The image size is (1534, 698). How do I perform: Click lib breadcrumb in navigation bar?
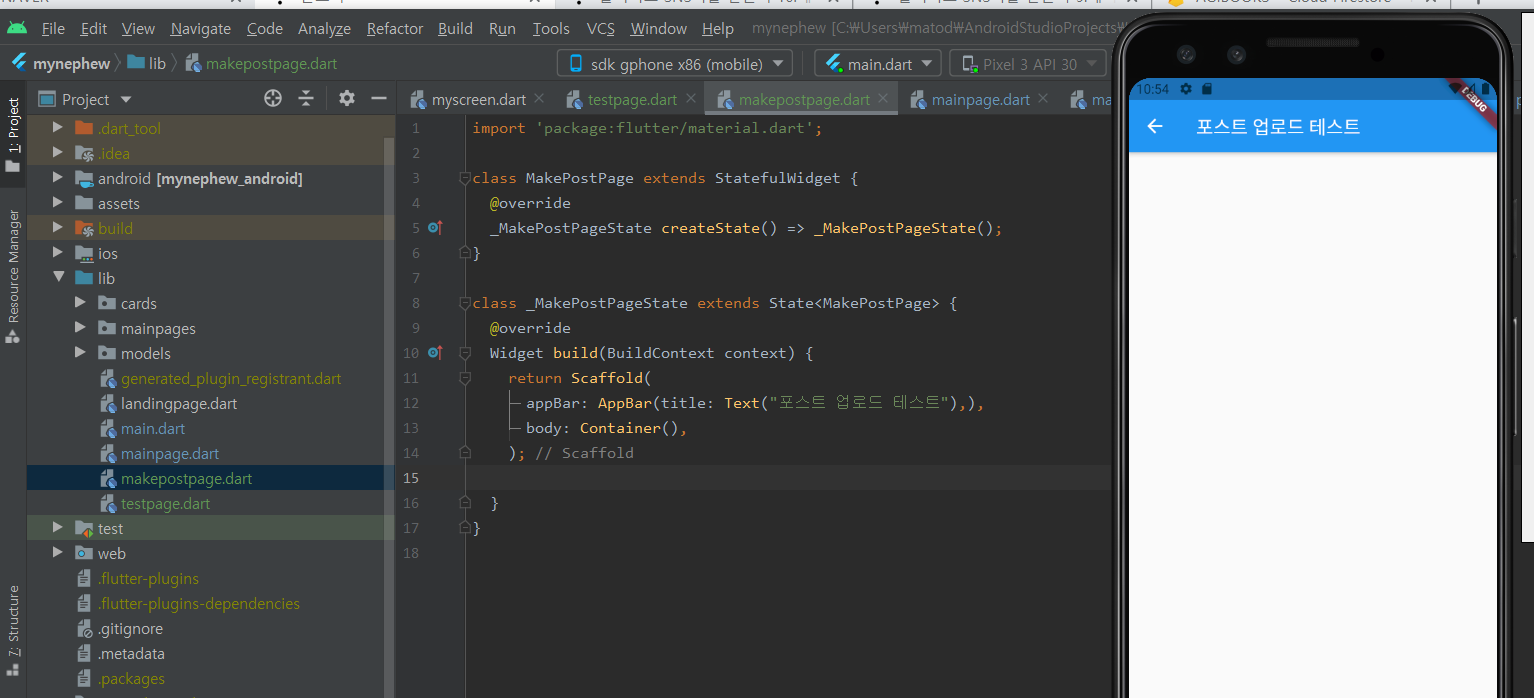coord(146,64)
